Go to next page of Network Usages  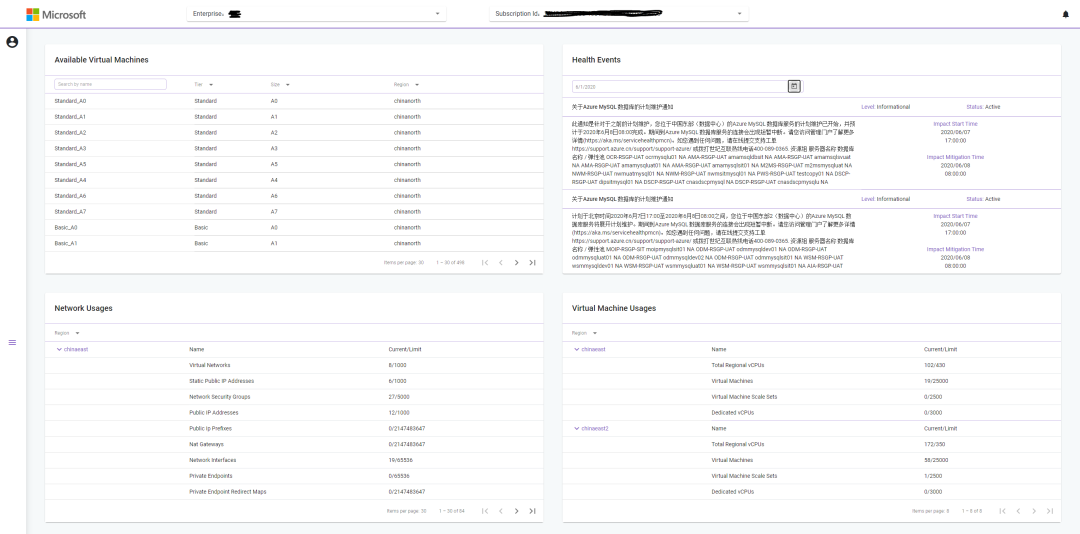pos(517,511)
